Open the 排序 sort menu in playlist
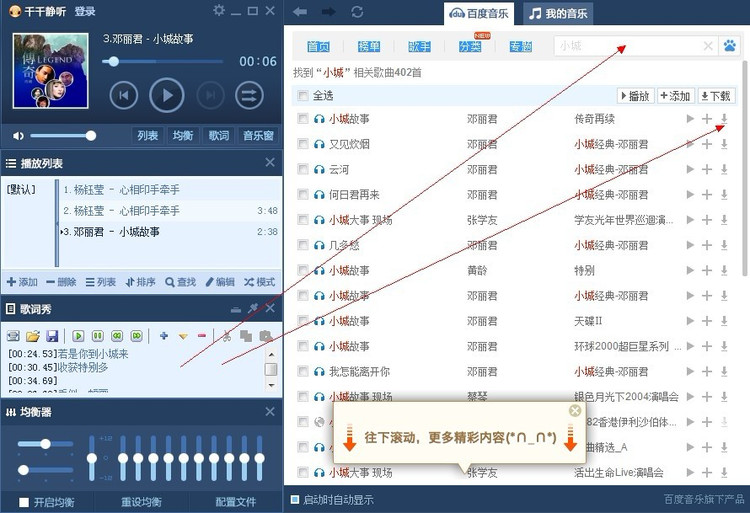 pos(141,282)
